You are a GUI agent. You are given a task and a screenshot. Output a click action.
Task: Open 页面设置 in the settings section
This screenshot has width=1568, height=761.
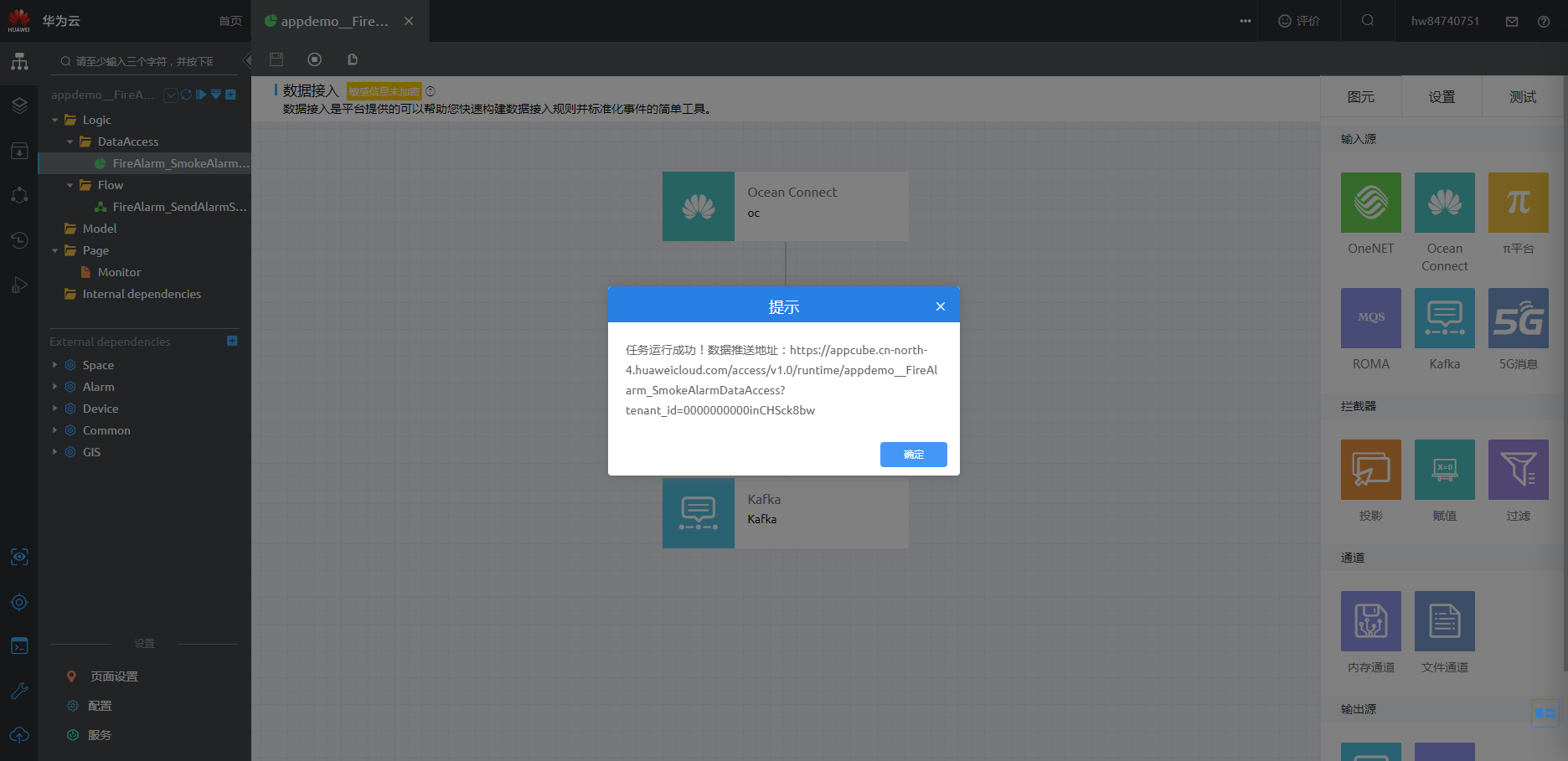[114, 676]
